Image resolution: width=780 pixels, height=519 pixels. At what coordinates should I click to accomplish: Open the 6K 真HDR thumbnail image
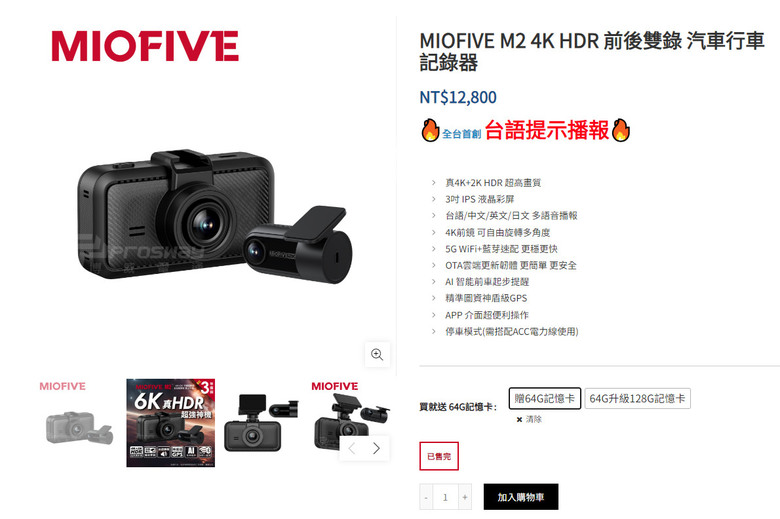click(x=171, y=423)
